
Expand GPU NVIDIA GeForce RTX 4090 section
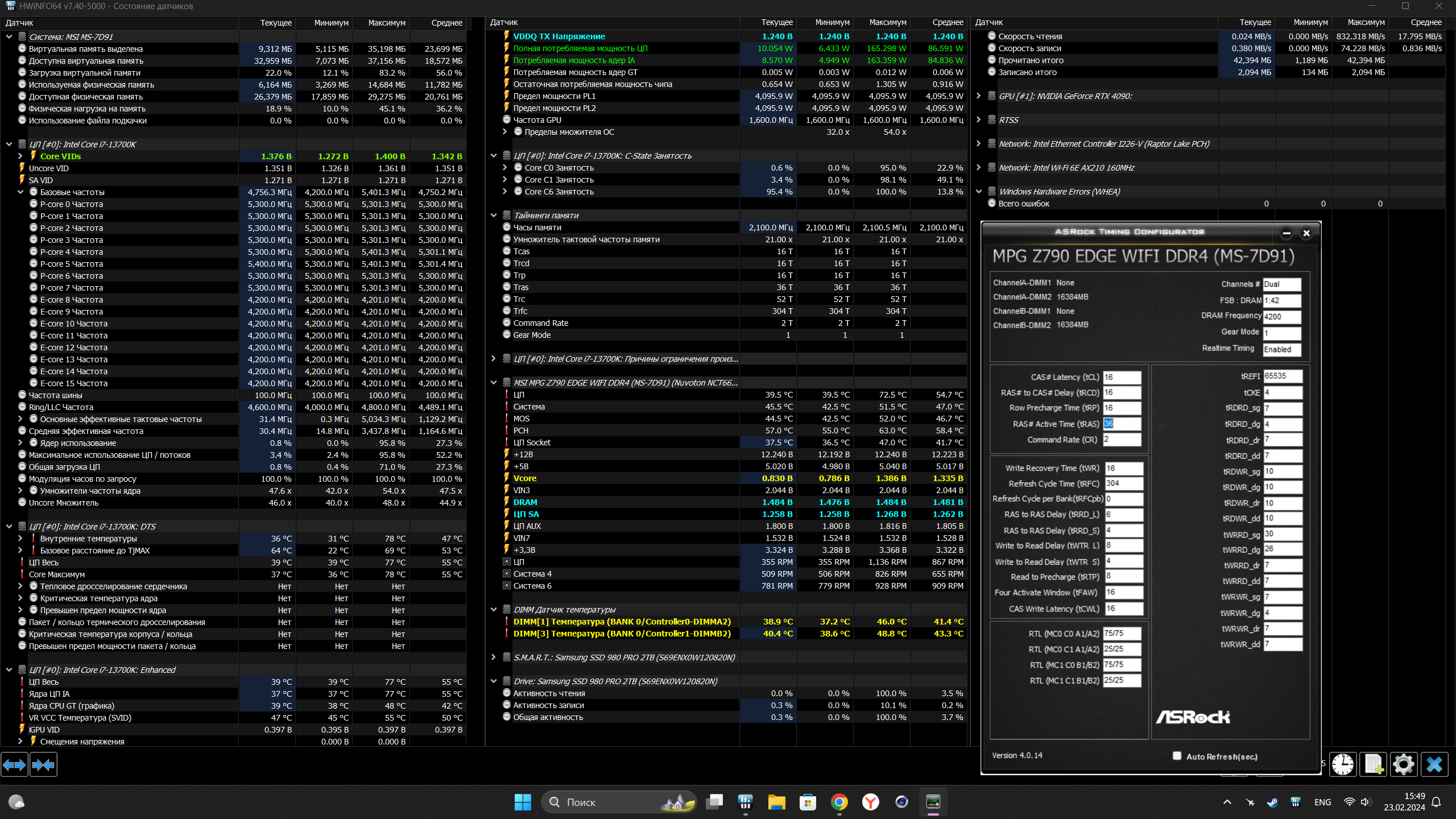click(x=979, y=96)
